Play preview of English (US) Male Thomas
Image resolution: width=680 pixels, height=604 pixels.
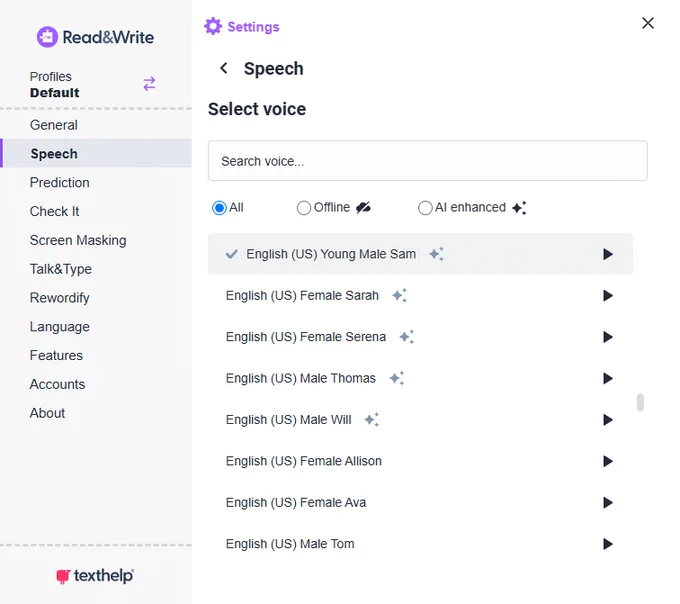point(608,379)
